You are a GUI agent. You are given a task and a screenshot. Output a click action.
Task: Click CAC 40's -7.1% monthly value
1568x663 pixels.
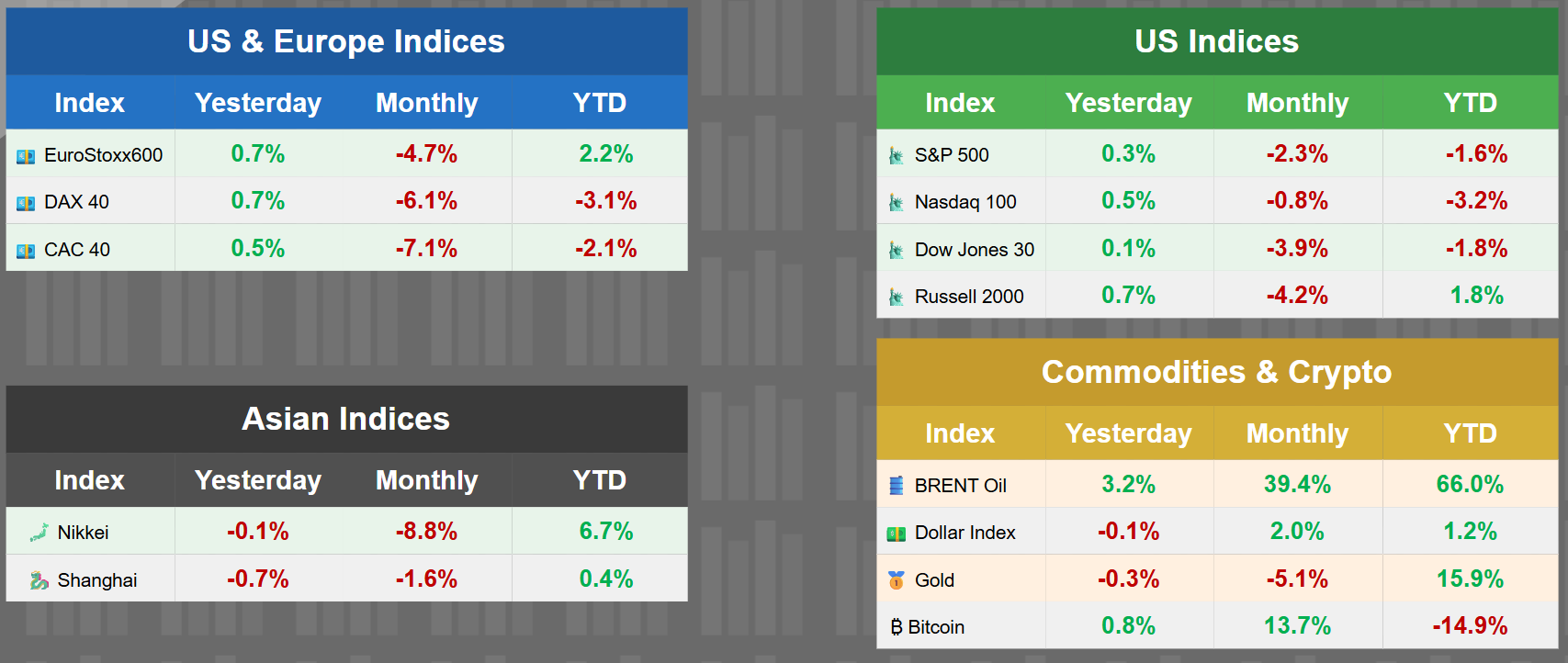coord(426,249)
